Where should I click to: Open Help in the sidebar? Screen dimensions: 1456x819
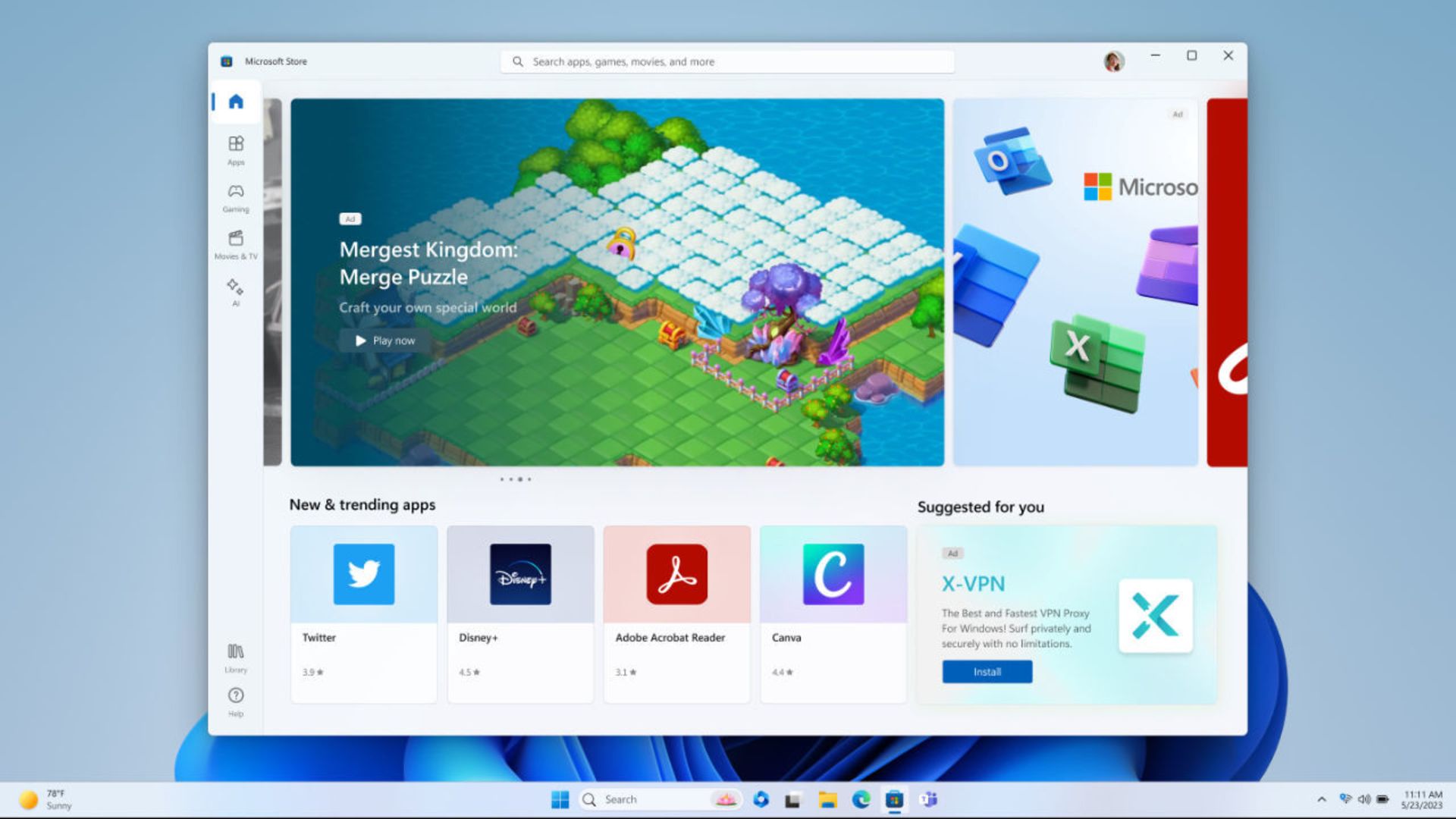236,702
